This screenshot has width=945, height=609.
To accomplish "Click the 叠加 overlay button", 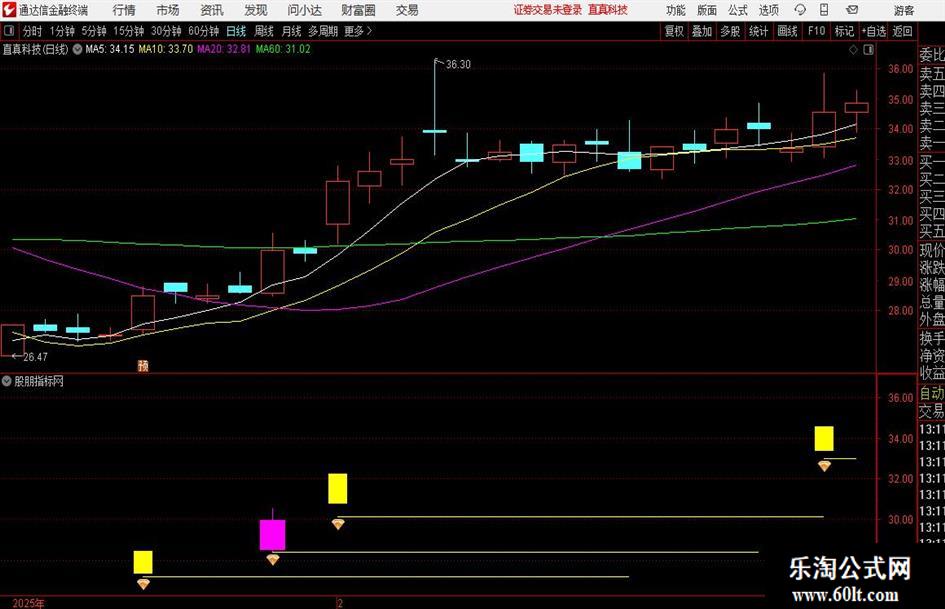I will (x=702, y=31).
